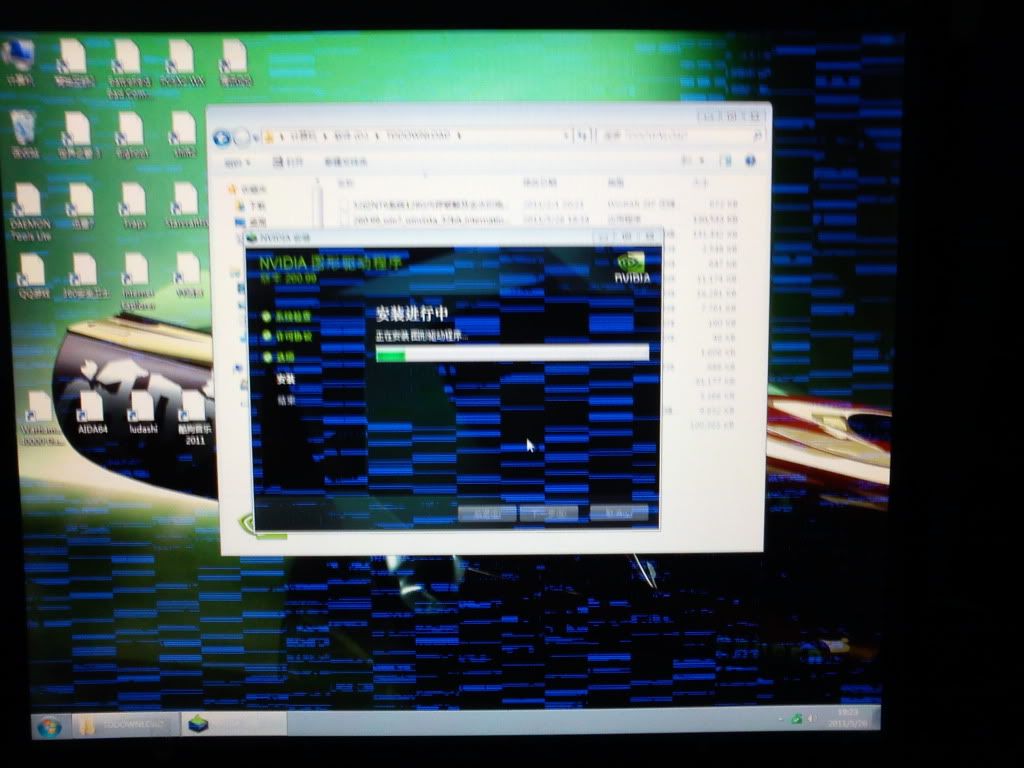Click the rightmost 取消 button in NVIDIA installer
1024x768 pixels.
pyautogui.click(x=619, y=513)
